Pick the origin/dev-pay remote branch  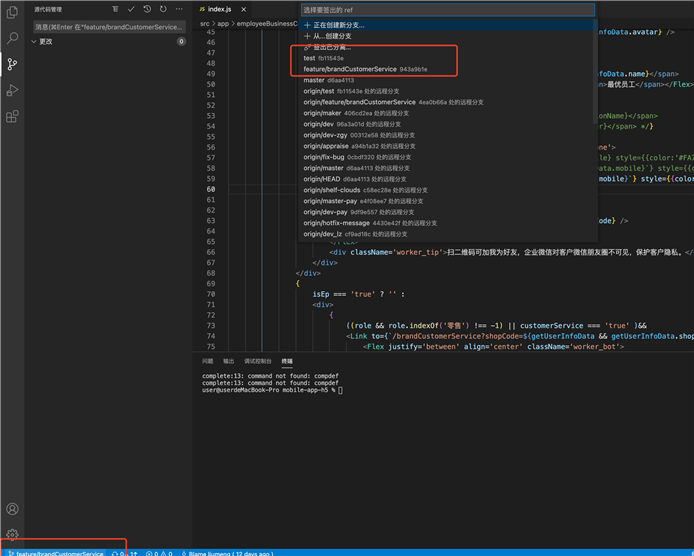pos(446,212)
